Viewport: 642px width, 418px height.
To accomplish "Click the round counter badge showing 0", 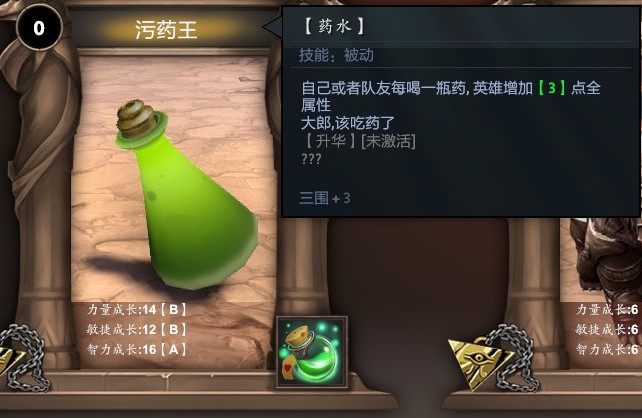I will (x=39, y=28).
